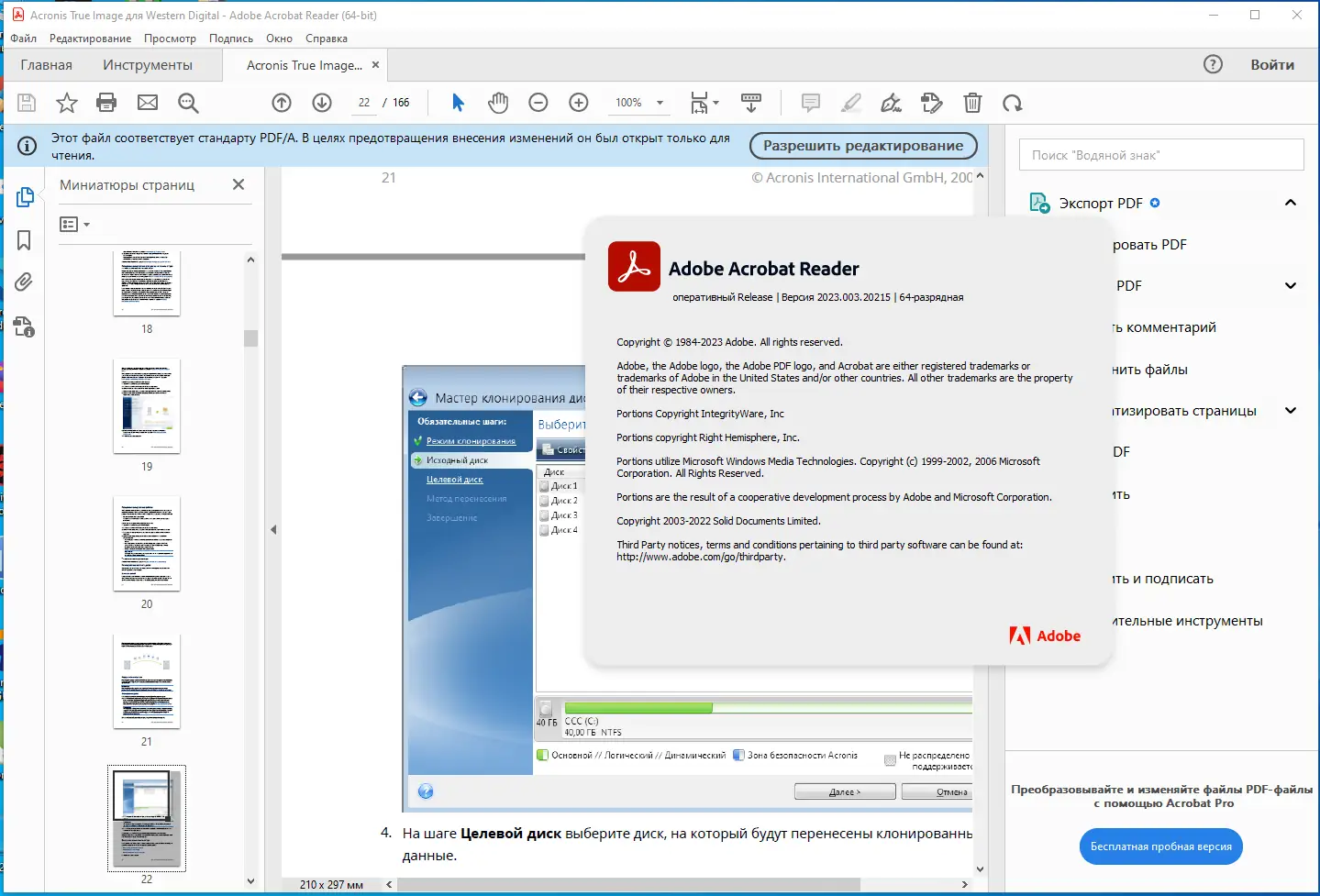Expand the organize pages tool chevron
Image resolution: width=1320 pixels, height=896 pixels.
click(x=1291, y=411)
